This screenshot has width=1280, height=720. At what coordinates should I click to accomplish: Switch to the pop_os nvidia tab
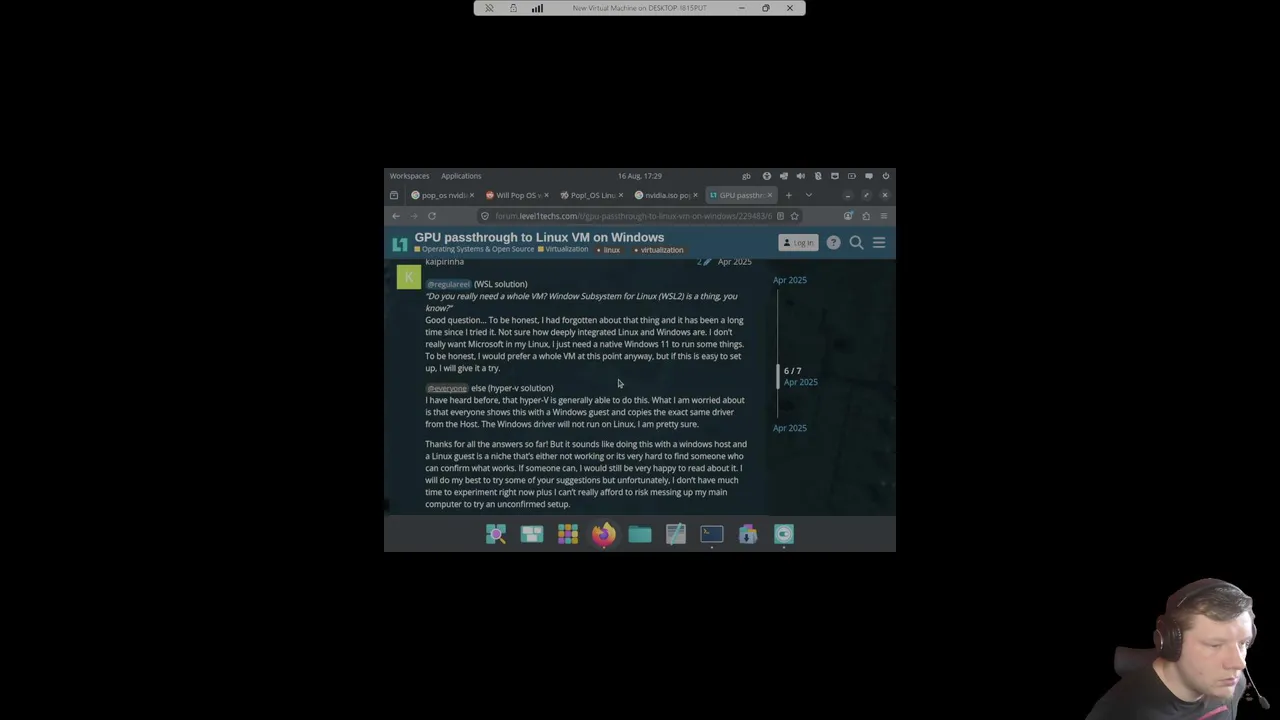tap(443, 195)
